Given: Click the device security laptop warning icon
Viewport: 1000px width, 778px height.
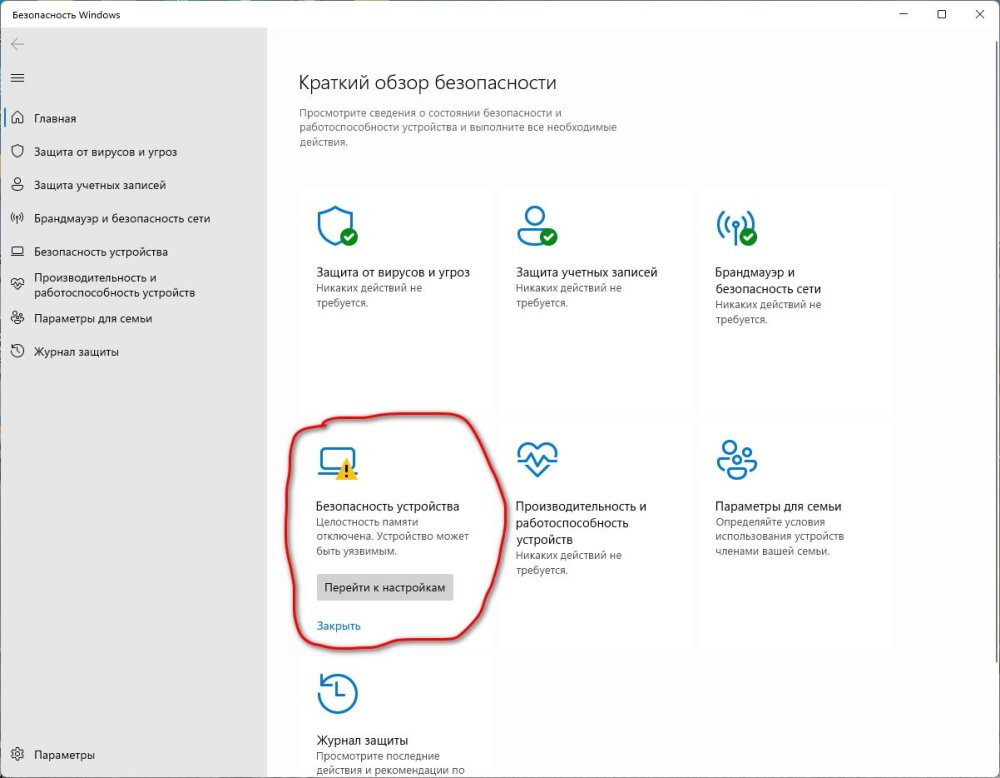Looking at the screenshot, I should 336,461.
